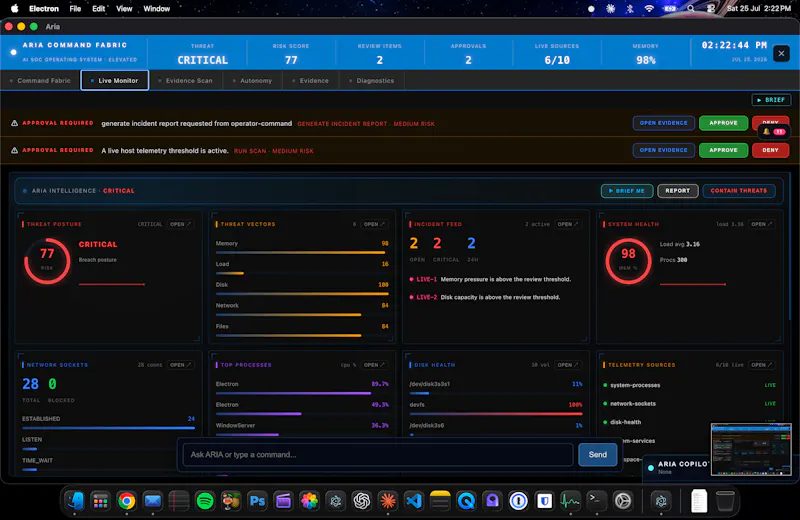The width and height of the screenshot is (800, 520).
Task: Open Launchpad from the dock
Action: pyautogui.click(x=101, y=501)
